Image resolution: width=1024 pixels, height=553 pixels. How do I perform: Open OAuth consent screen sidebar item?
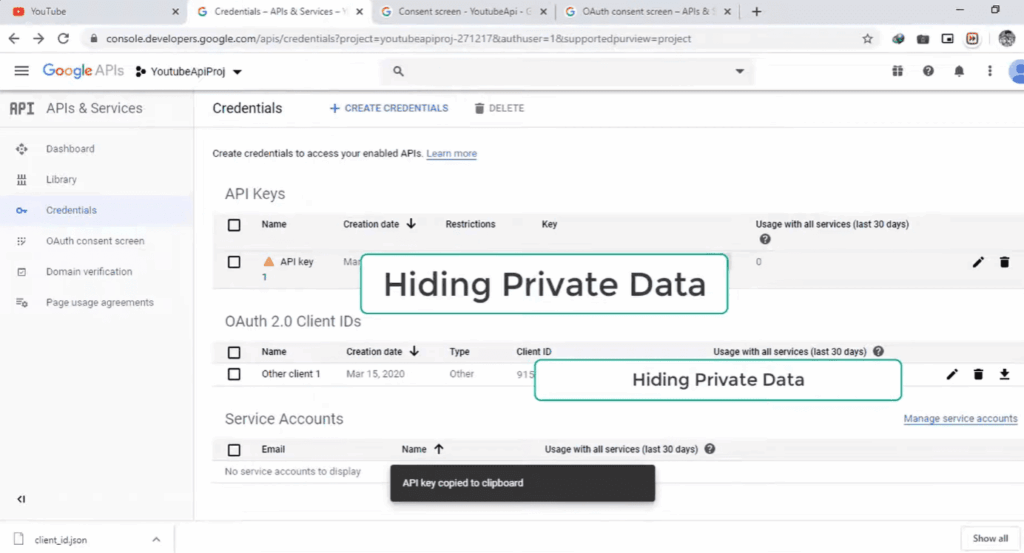(x=95, y=241)
